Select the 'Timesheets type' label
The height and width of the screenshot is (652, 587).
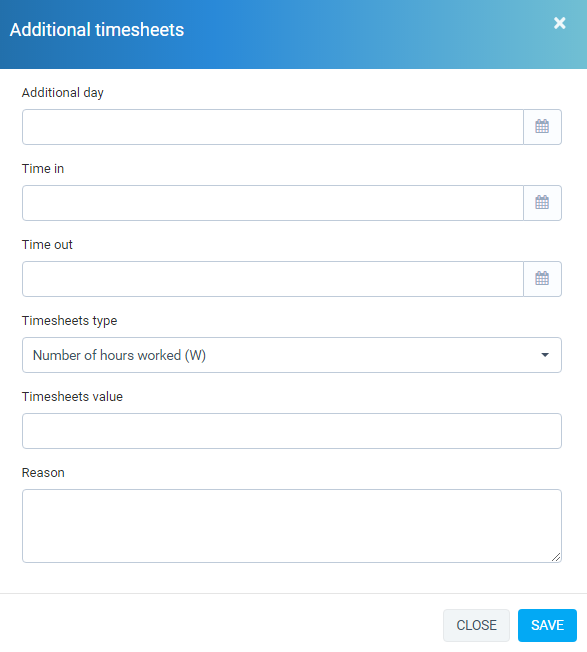pyautogui.click(x=69, y=321)
